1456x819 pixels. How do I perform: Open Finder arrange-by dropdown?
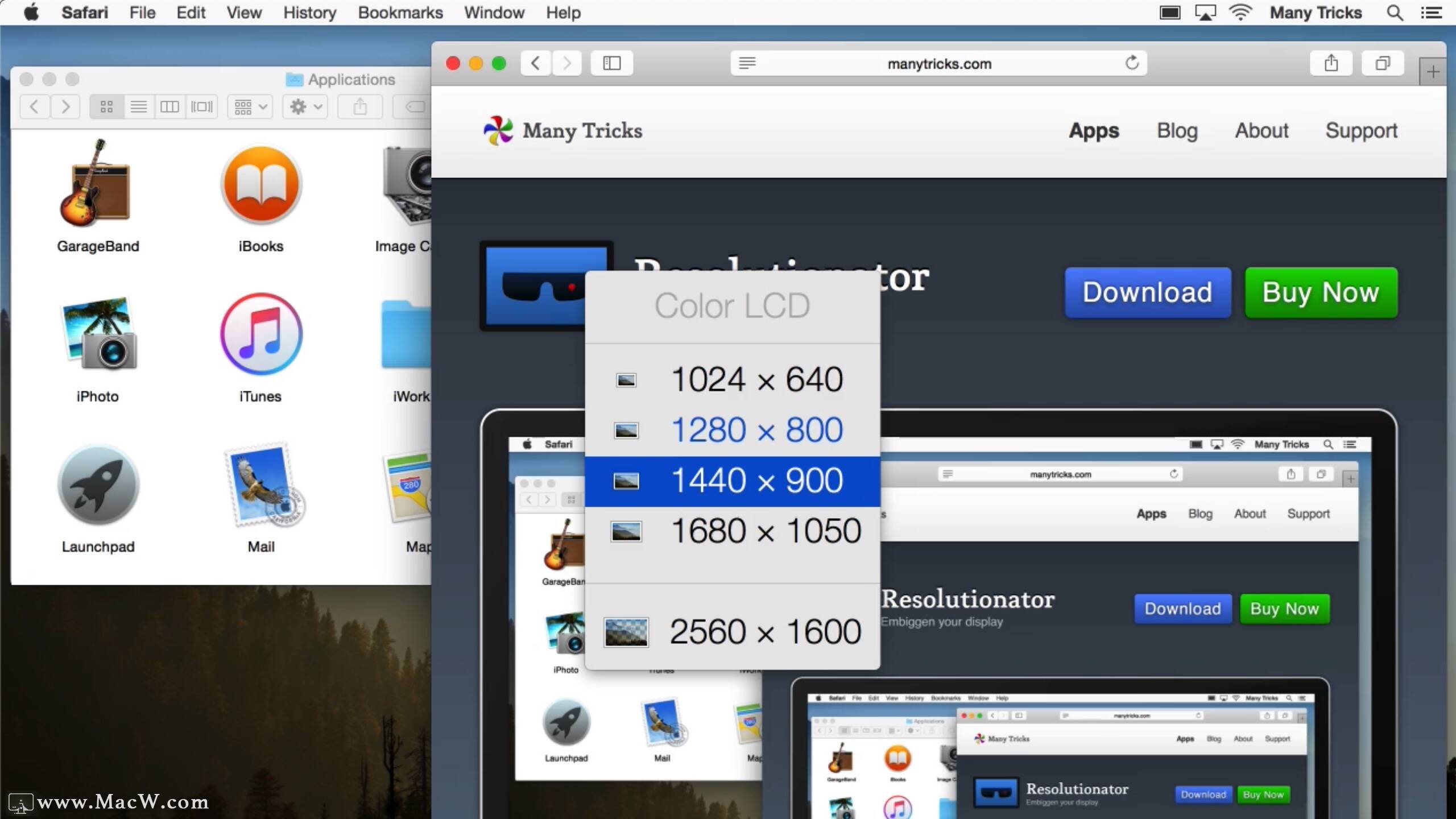tap(250, 106)
